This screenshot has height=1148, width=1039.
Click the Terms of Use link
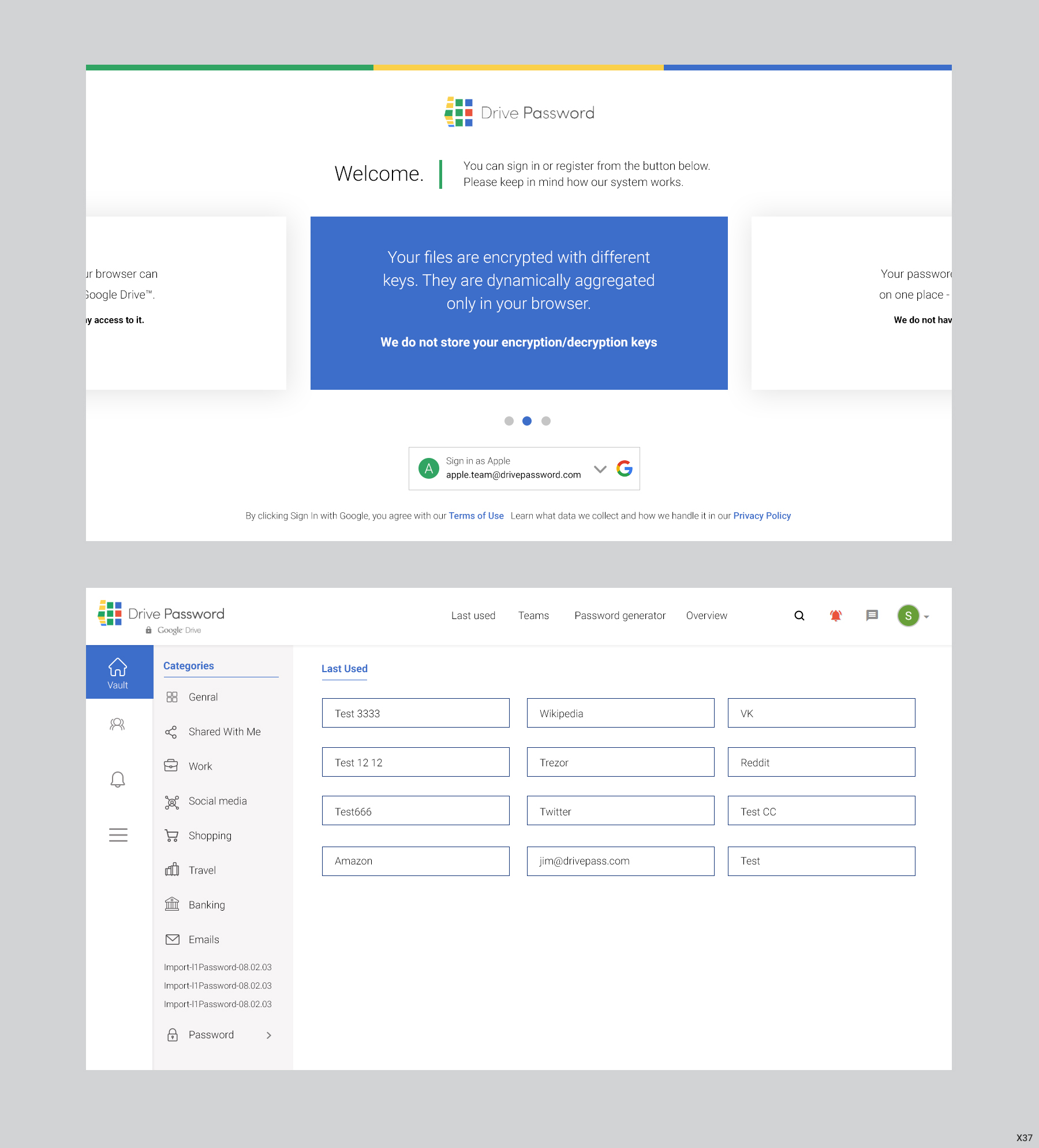tap(476, 516)
